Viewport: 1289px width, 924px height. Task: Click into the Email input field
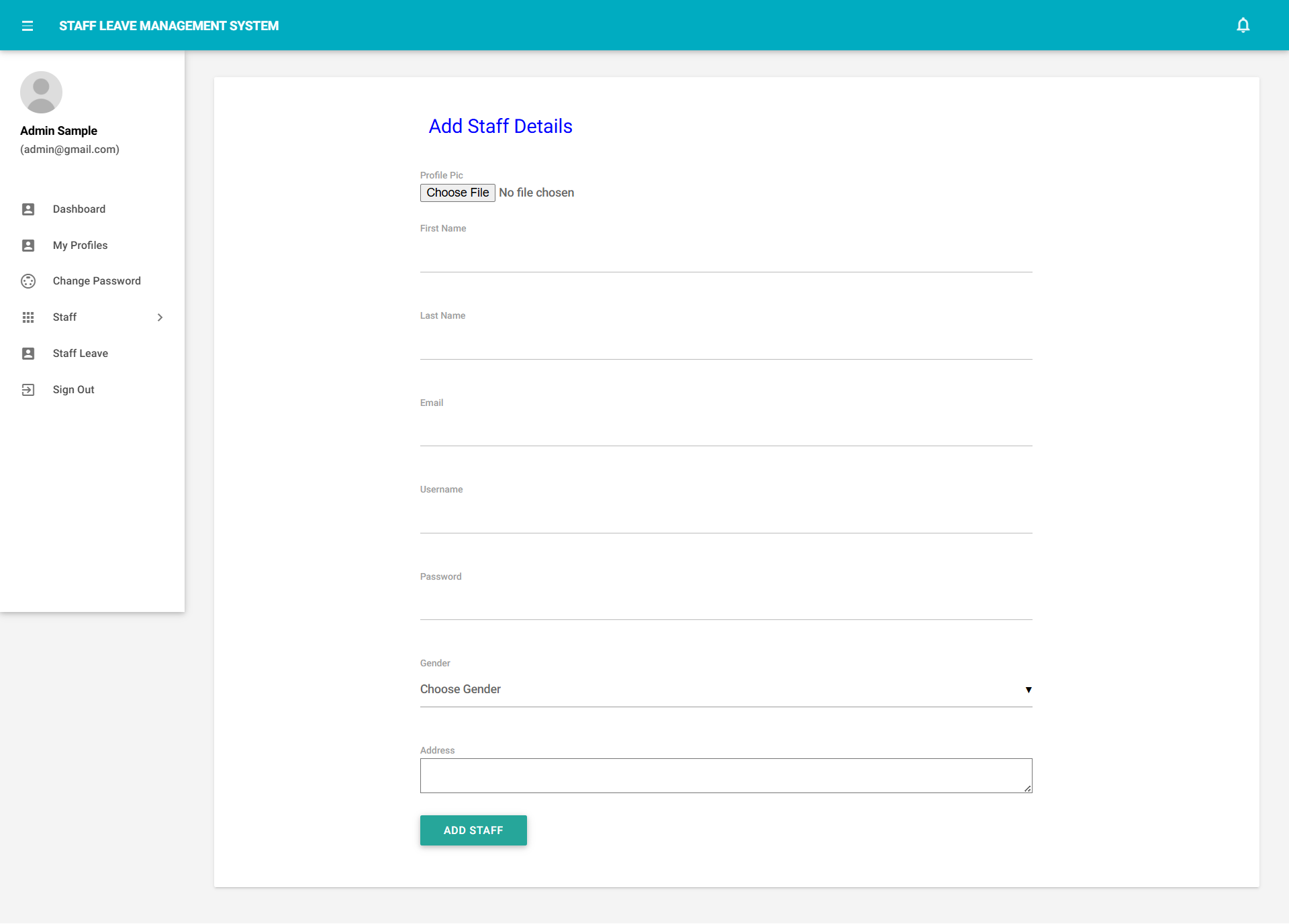pyautogui.click(x=725, y=432)
